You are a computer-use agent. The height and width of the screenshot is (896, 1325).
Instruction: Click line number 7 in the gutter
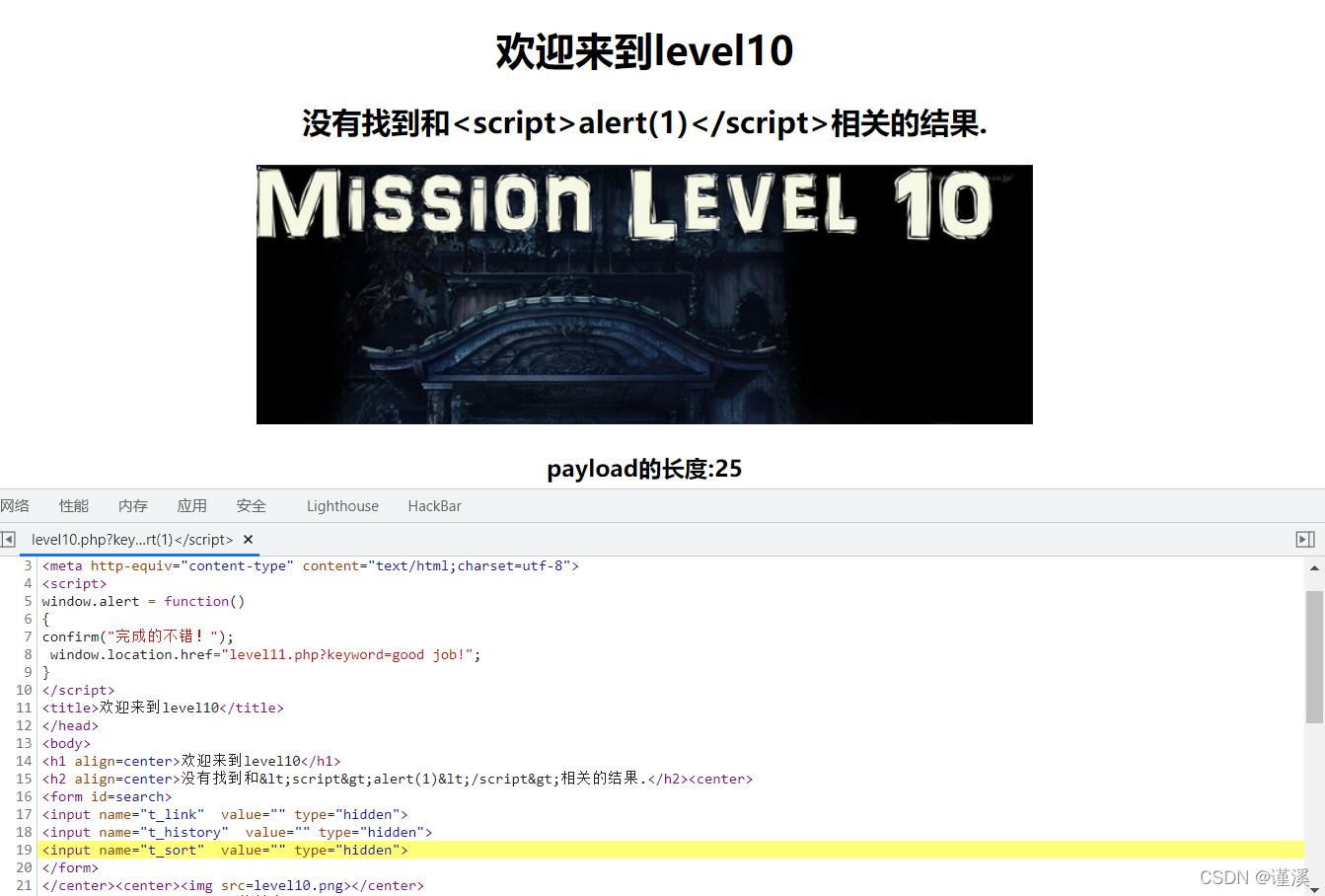(28, 636)
